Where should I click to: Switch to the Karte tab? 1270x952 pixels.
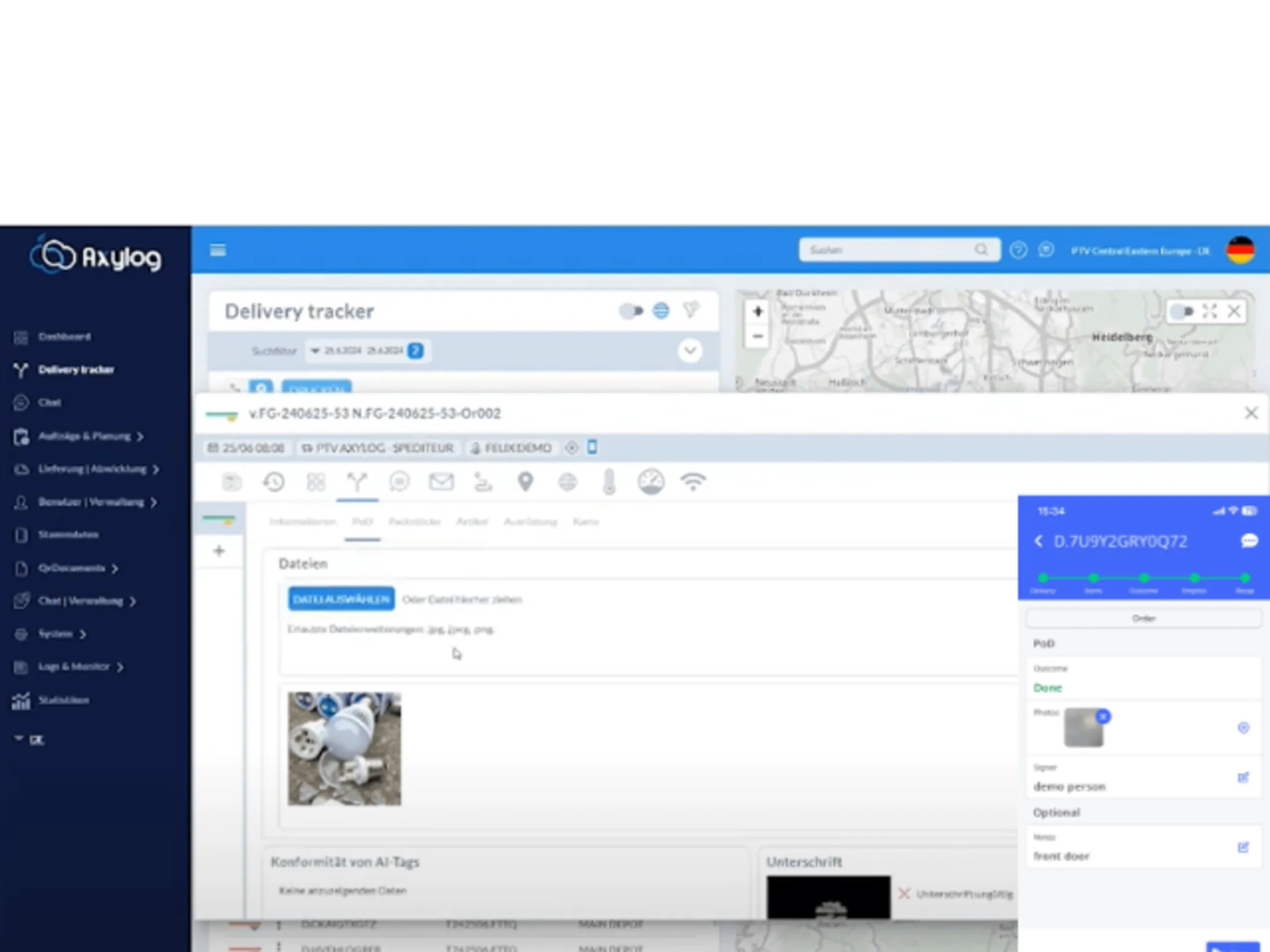click(x=585, y=522)
